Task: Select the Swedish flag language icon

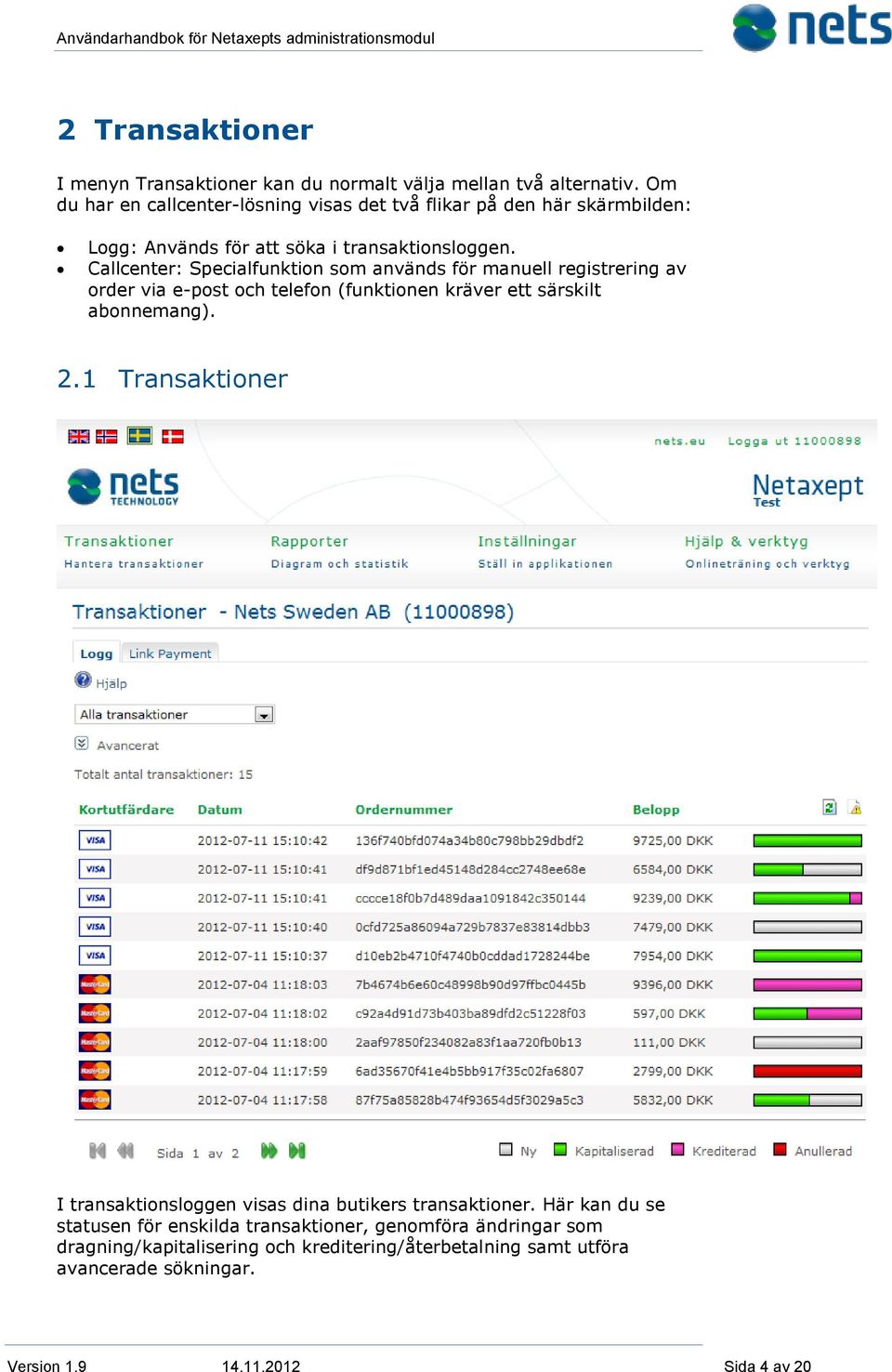Action: (139, 435)
